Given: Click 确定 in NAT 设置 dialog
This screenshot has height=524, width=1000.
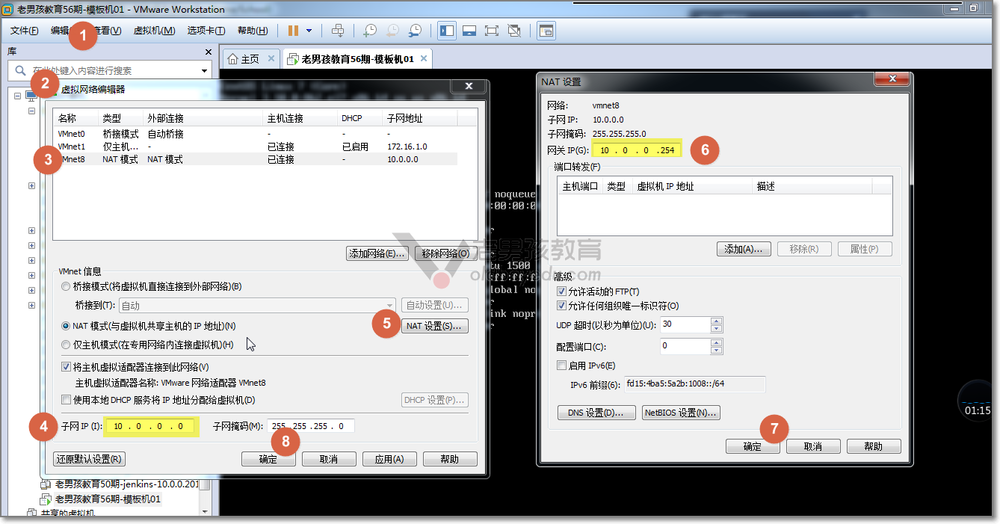Looking at the screenshot, I should [753, 446].
